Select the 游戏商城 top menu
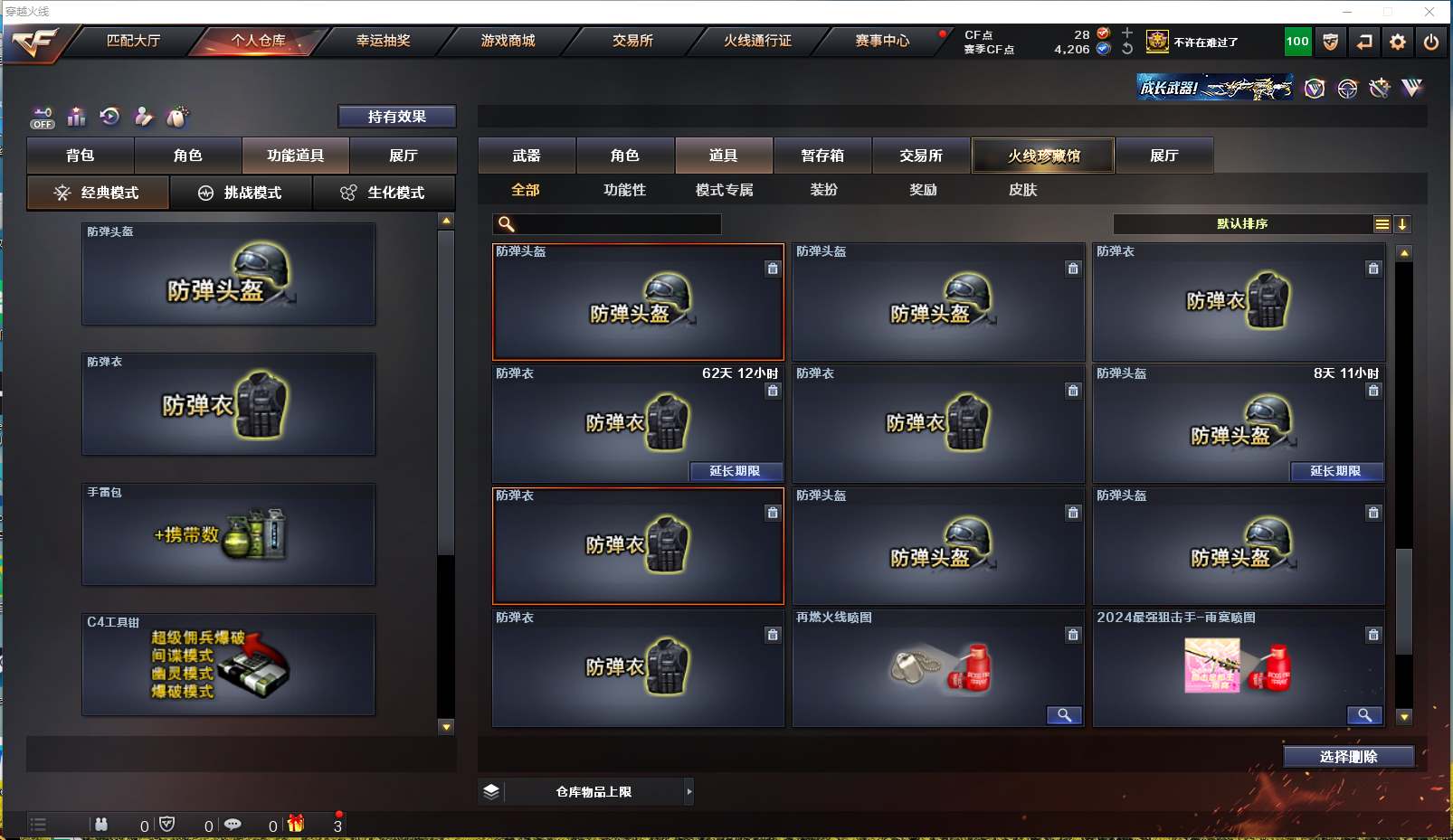The image size is (1453, 840). click(x=508, y=41)
